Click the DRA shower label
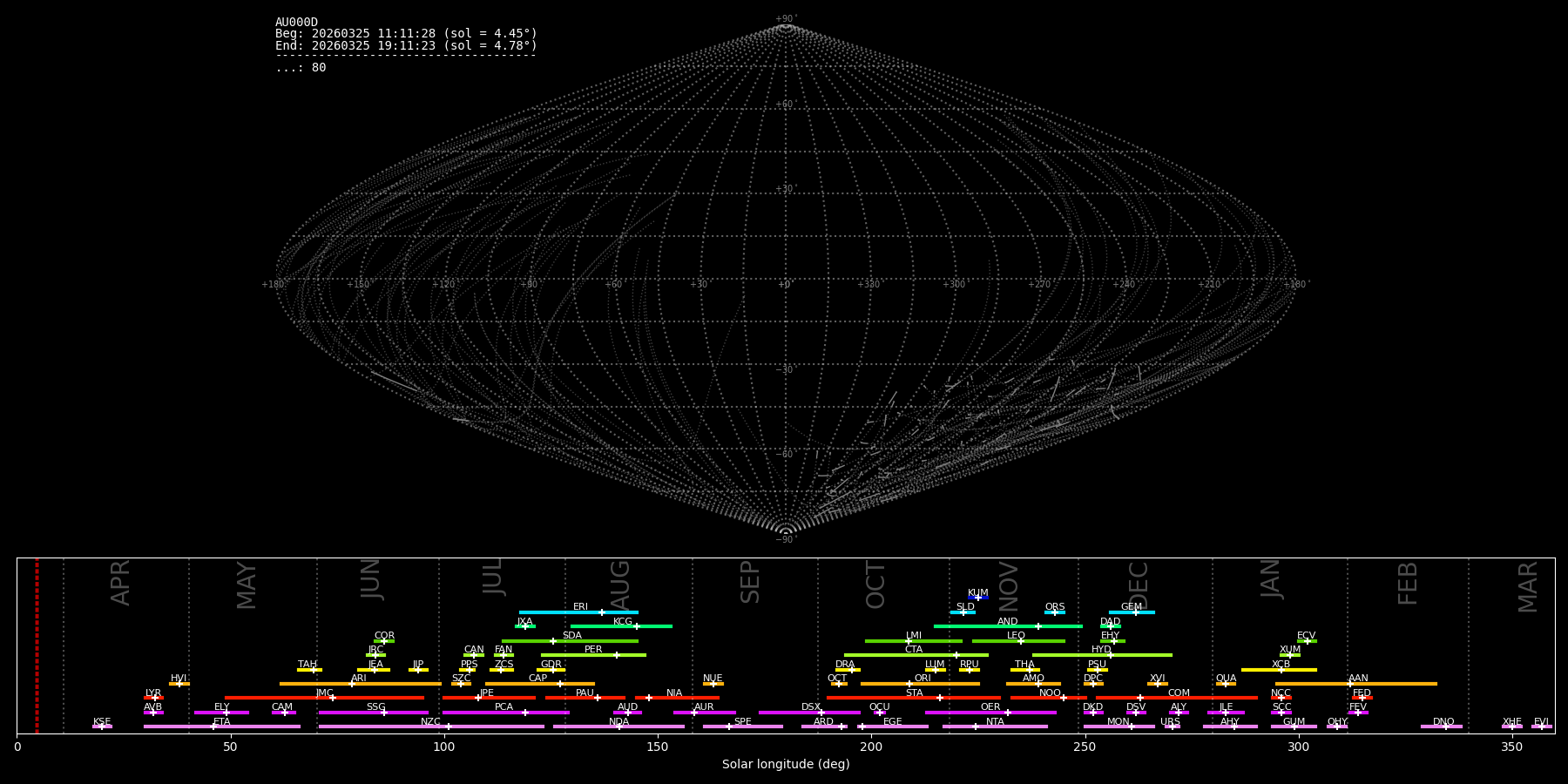The width and height of the screenshot is (1568, 784). coord(845,665)
